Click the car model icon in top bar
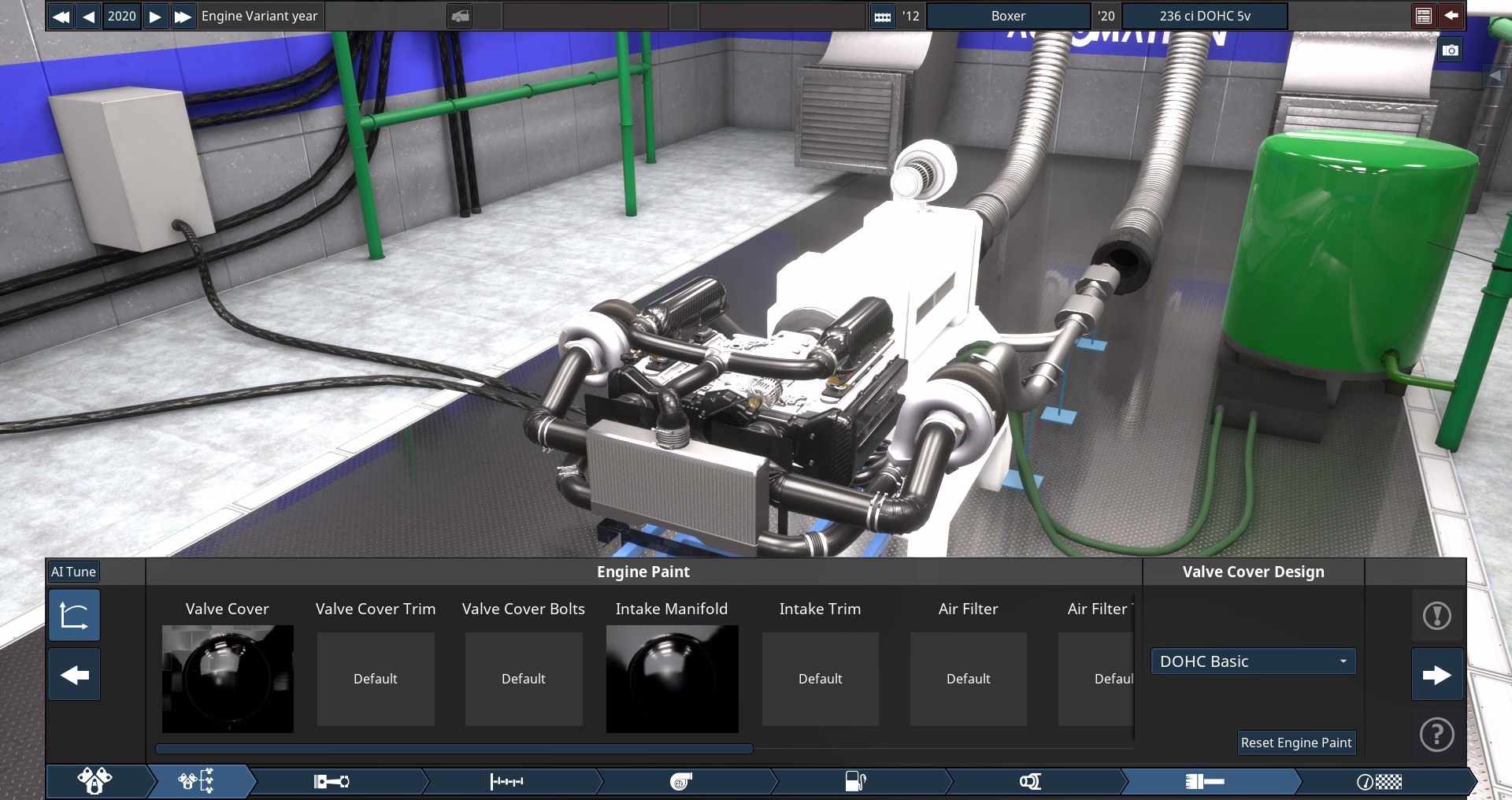Viewport: 1512px width, 800px height. pos(461,16)
